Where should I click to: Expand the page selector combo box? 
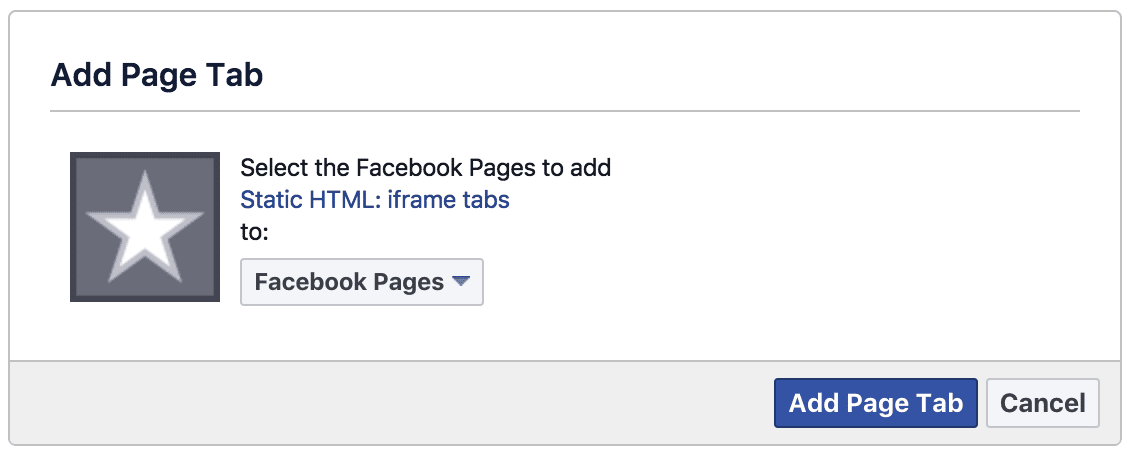coord(362,282)
